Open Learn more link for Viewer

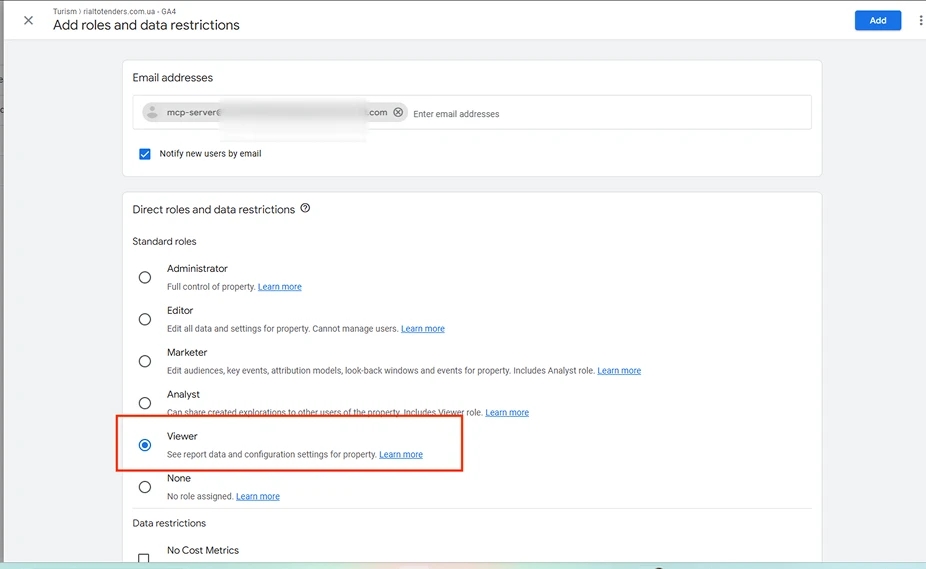401,454
